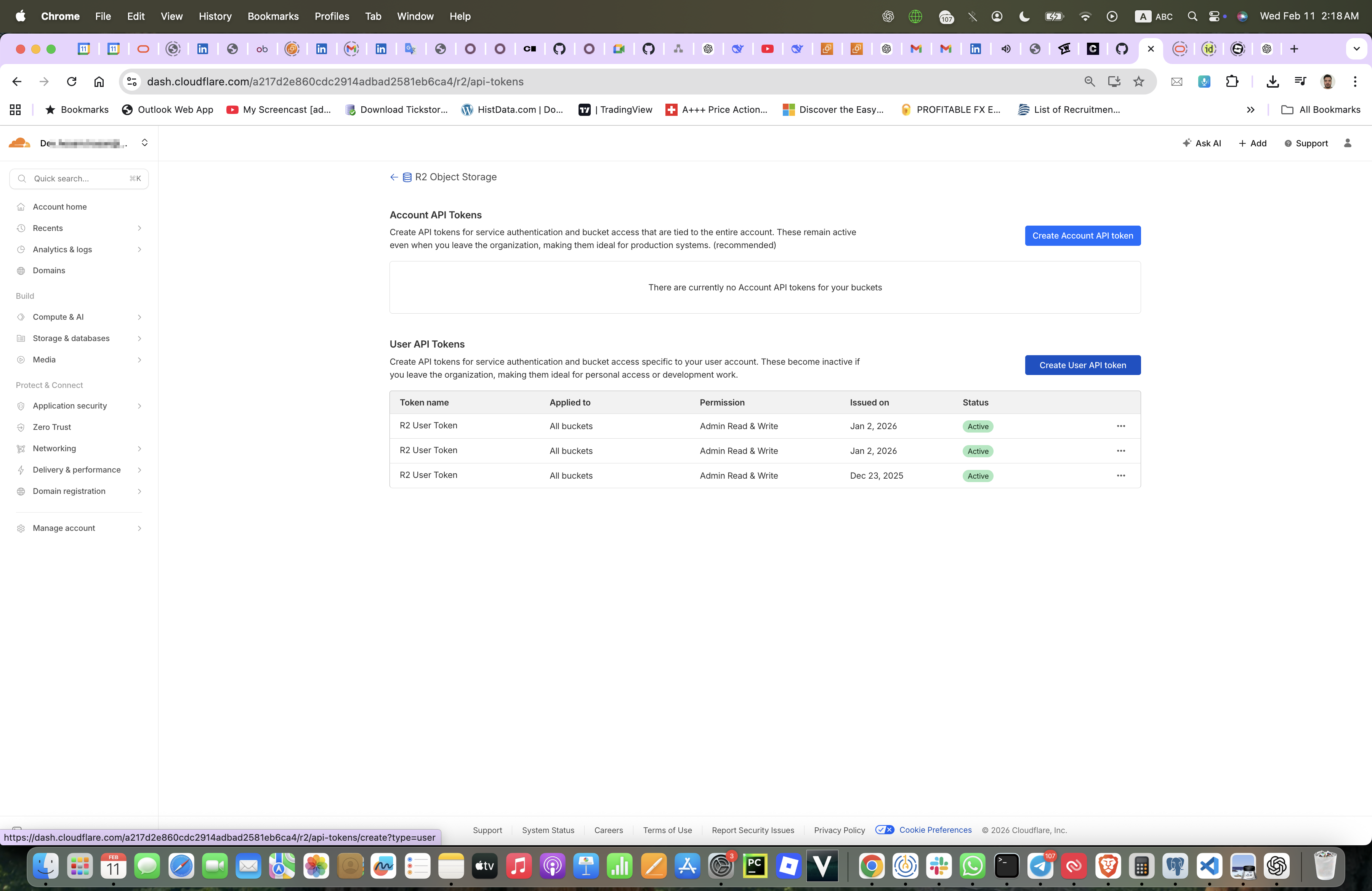Click the back arrow to R2 Object Storage
Screen dimensions: 1372x891
[394, 177]
